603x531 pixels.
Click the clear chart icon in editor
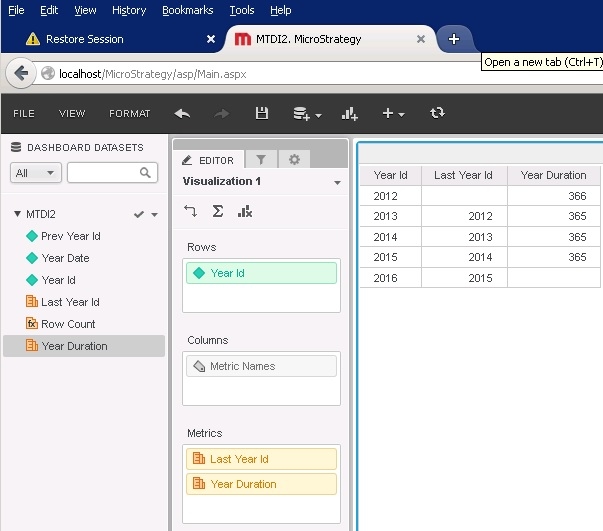tap(245, 211)
